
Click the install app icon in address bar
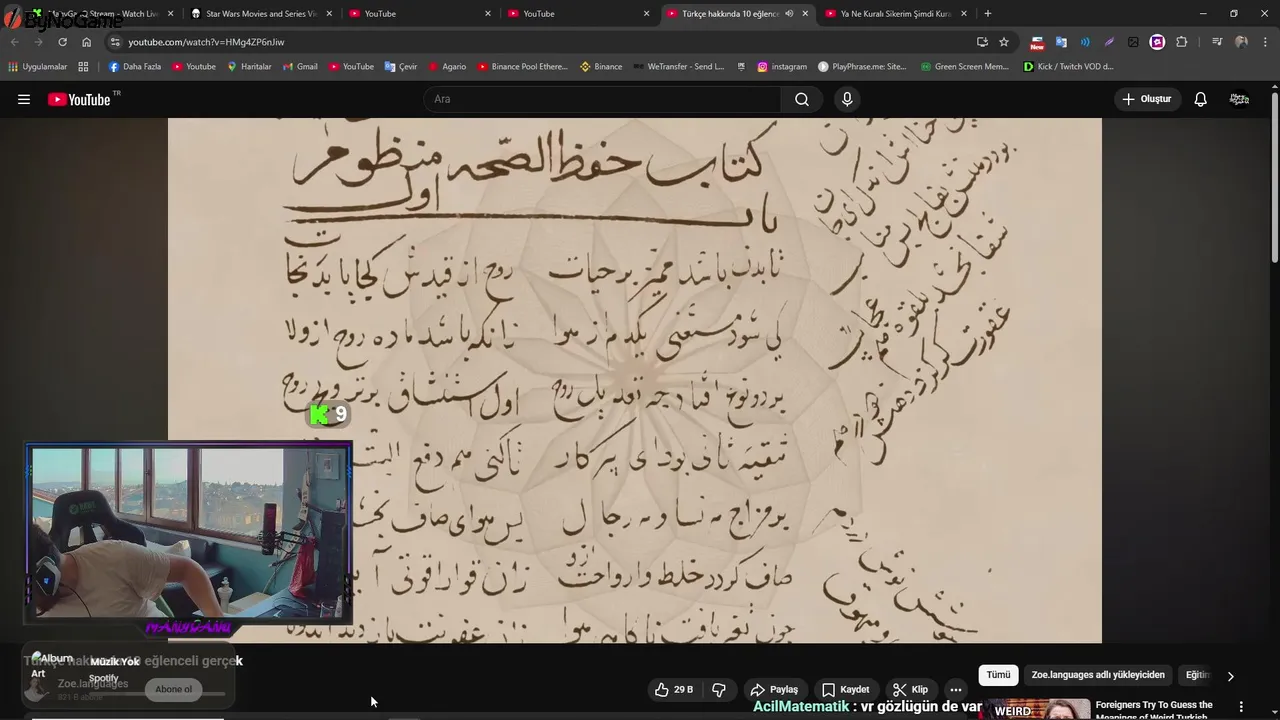coord(982,42)
